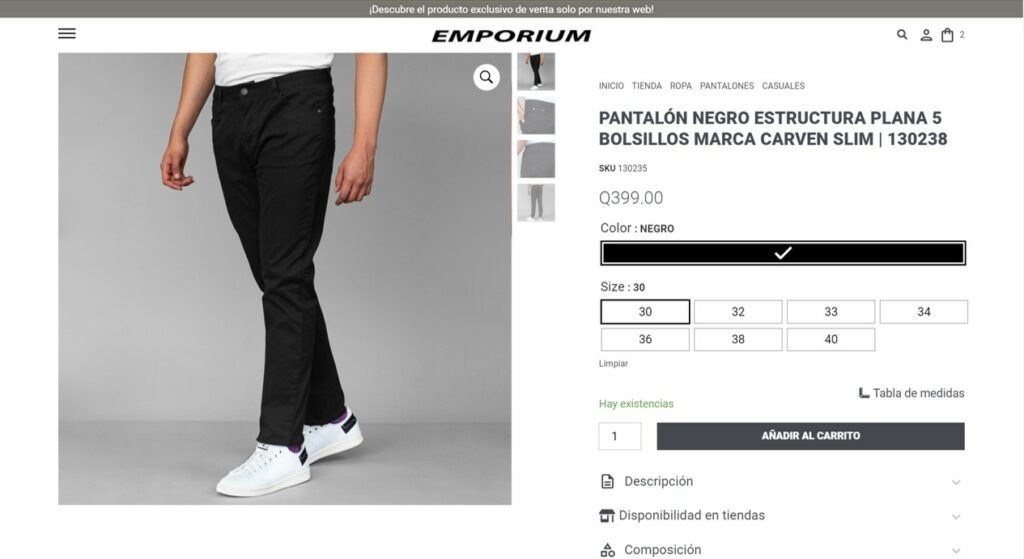The image size is (1024, 559).
Task: Open the user account icon
Action: pos(926,35)
